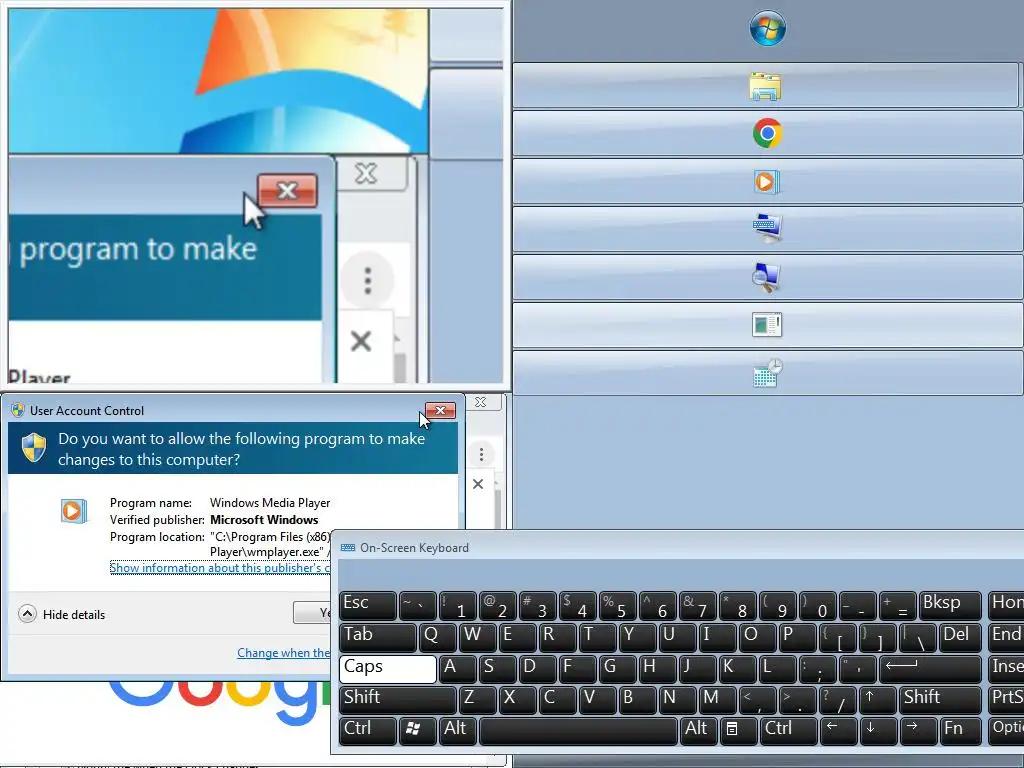Activate the Magnifier taskbar icon

coord(767,277)
